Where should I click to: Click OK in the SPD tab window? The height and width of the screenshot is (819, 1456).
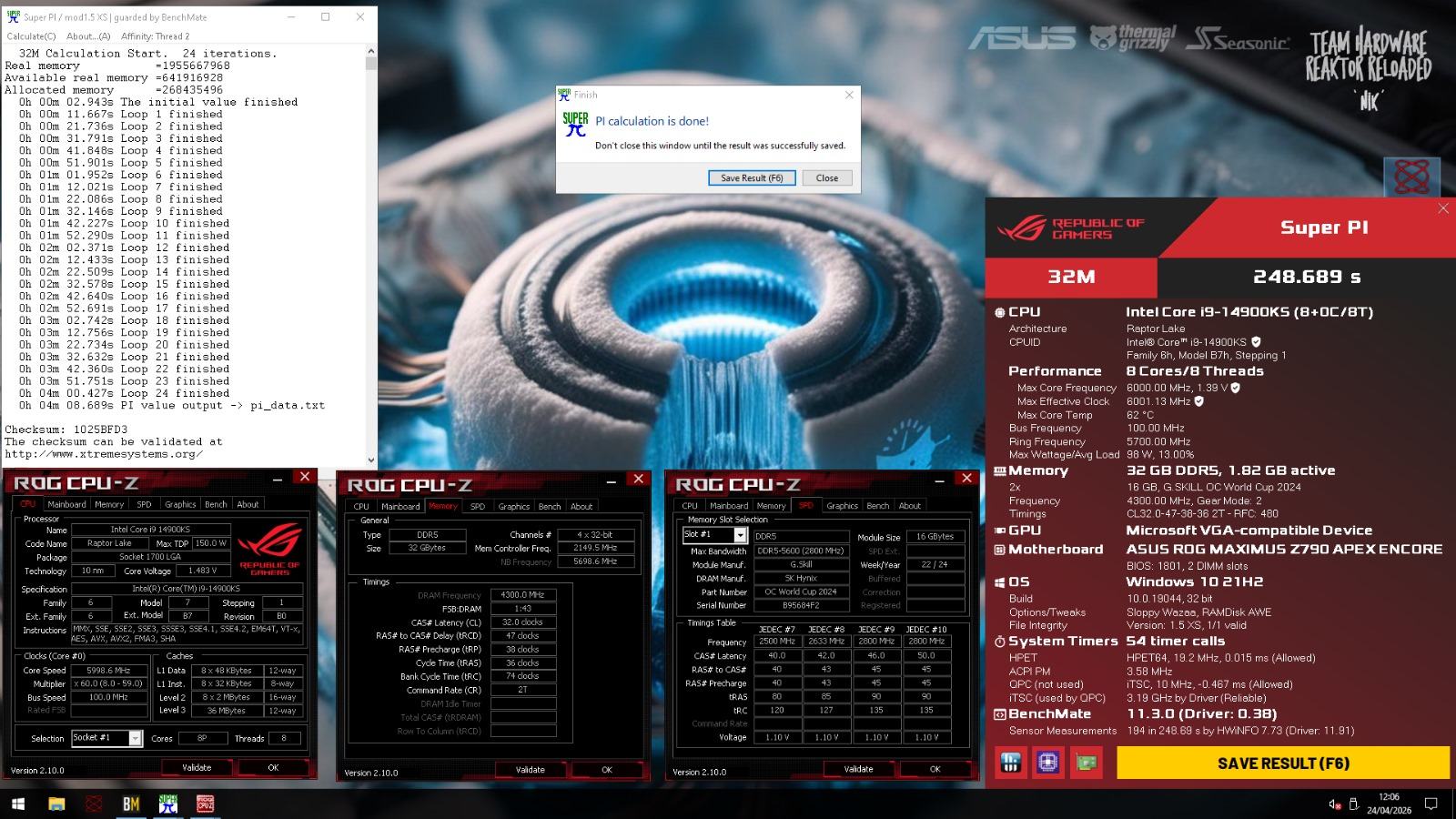click(935, 768)
